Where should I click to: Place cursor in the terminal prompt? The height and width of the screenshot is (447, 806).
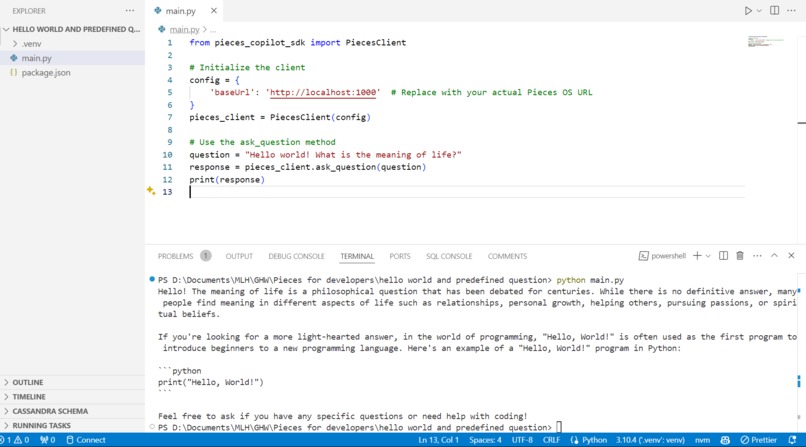[x=559, y=427]
